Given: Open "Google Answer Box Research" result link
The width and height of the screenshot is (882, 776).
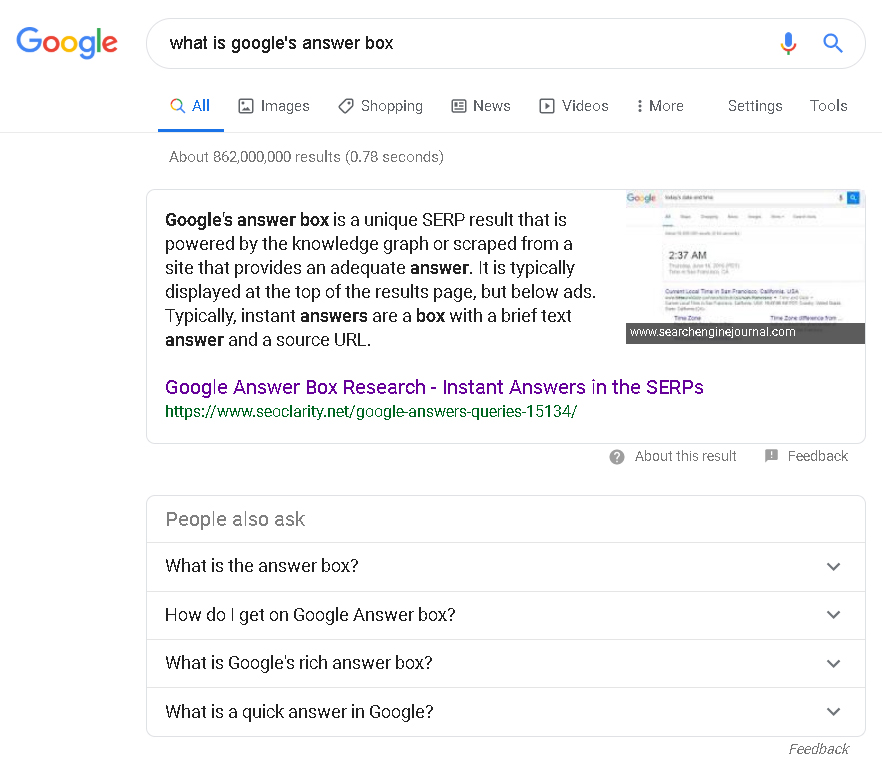Looking at the screenshot, I should point(434,387).
